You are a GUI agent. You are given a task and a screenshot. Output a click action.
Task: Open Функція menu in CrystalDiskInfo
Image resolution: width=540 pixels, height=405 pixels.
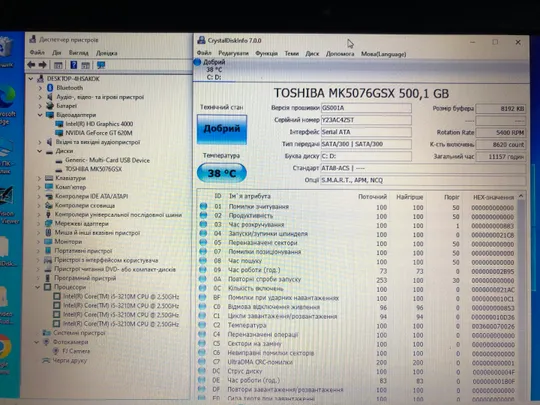[266, 53]
